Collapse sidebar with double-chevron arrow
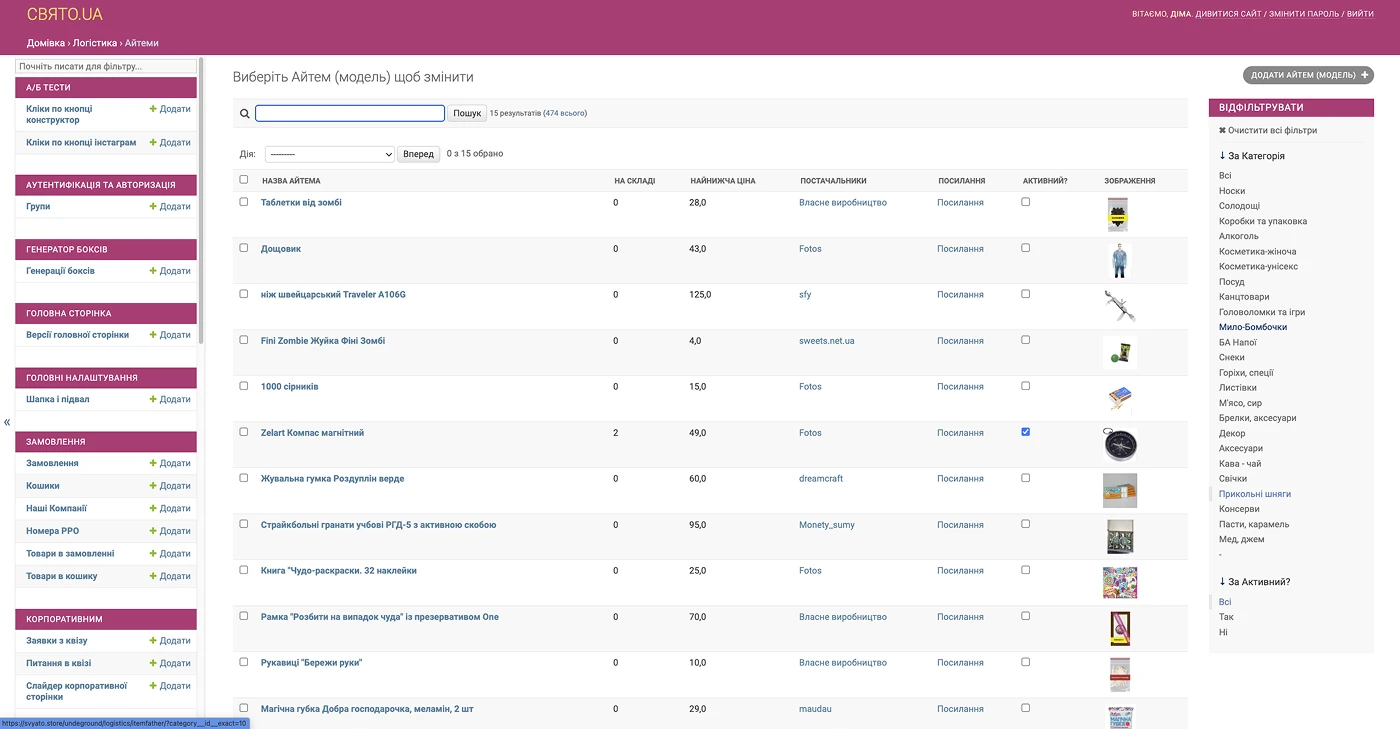This screenshot has width=1400, height=729. [7, 422]
